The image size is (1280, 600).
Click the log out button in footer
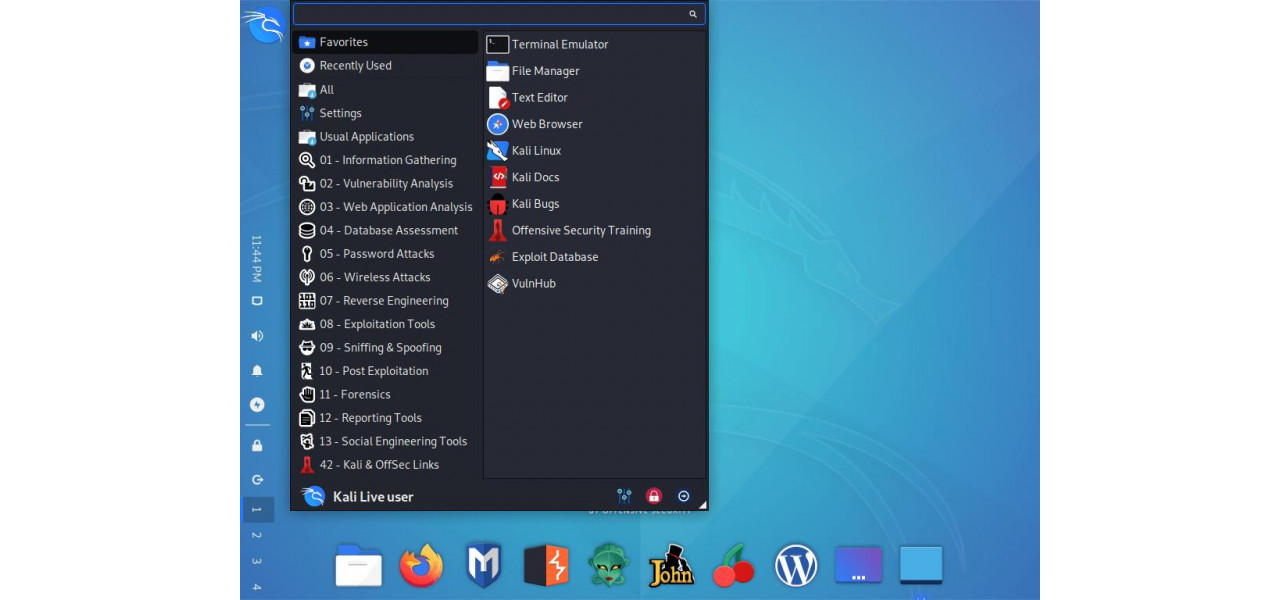click(684, 496)
